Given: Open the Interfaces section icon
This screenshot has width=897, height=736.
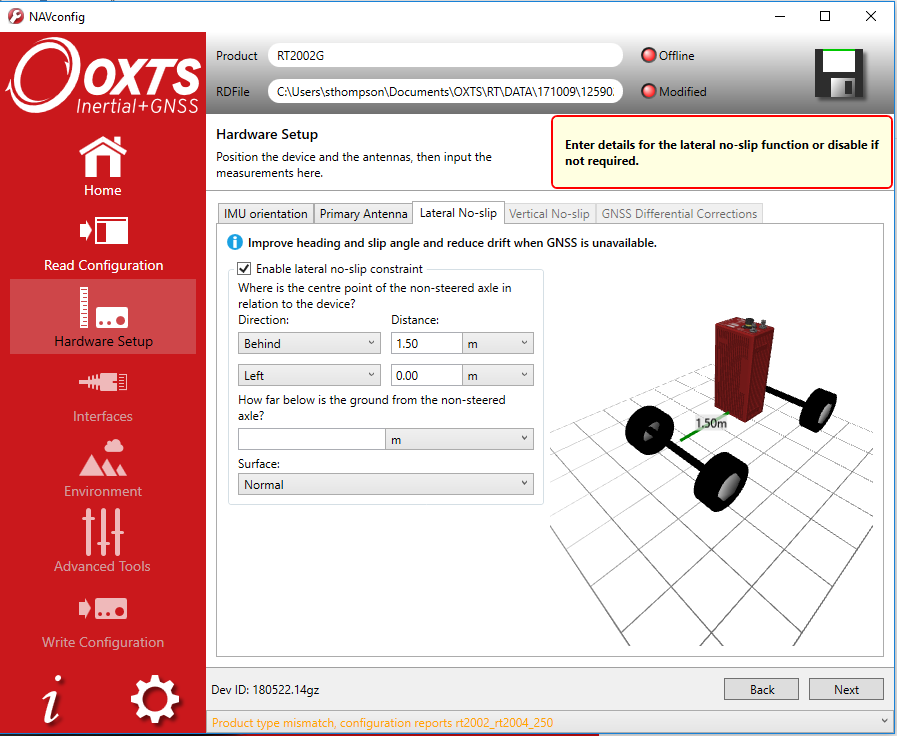Looking at the screenshot, I should 104,382.
